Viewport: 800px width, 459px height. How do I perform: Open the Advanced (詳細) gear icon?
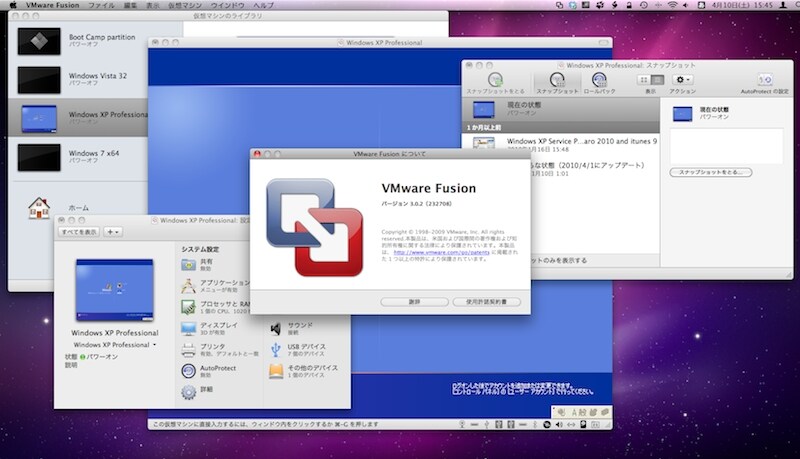188,392
